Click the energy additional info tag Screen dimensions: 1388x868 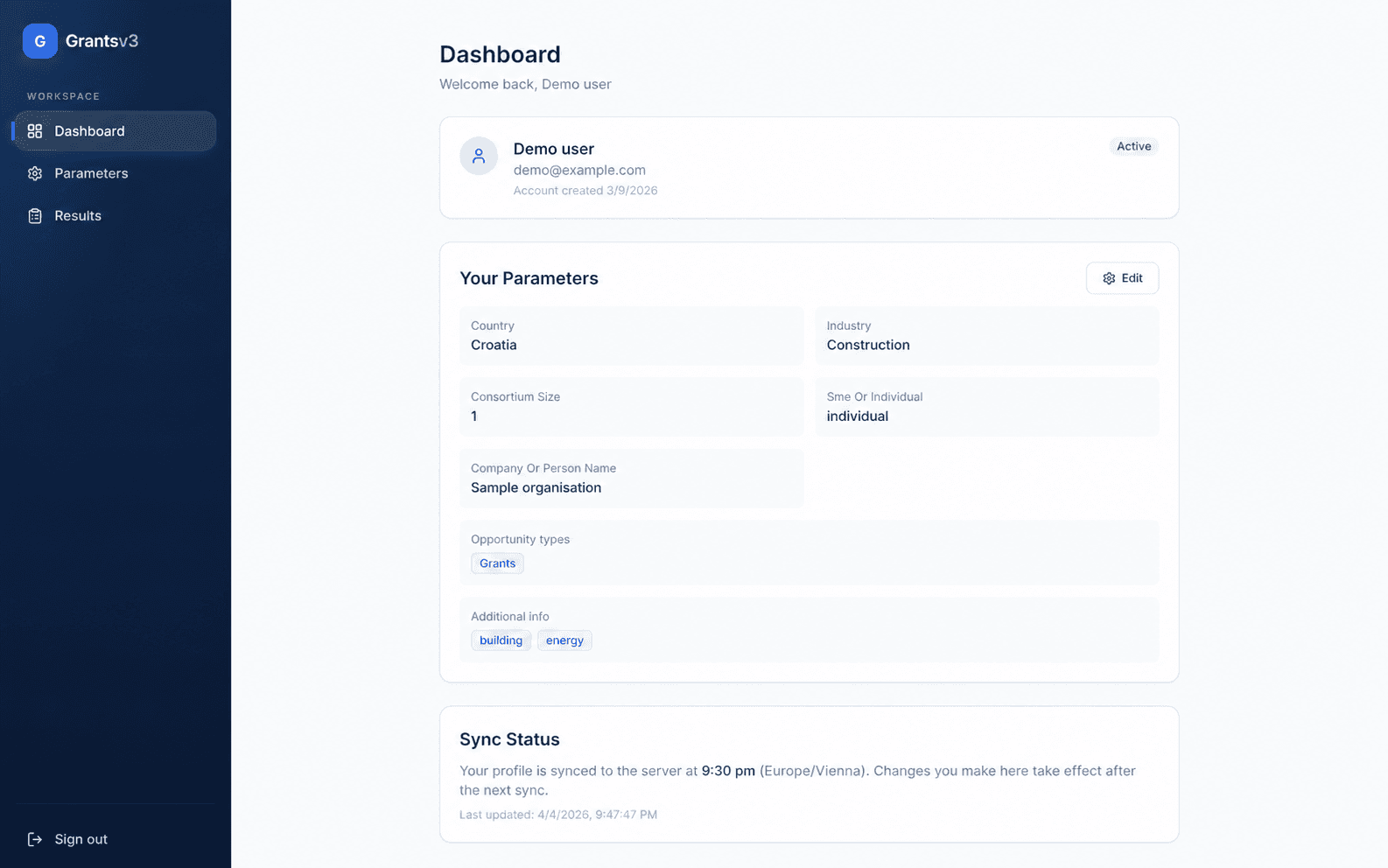tap(564, 640)
